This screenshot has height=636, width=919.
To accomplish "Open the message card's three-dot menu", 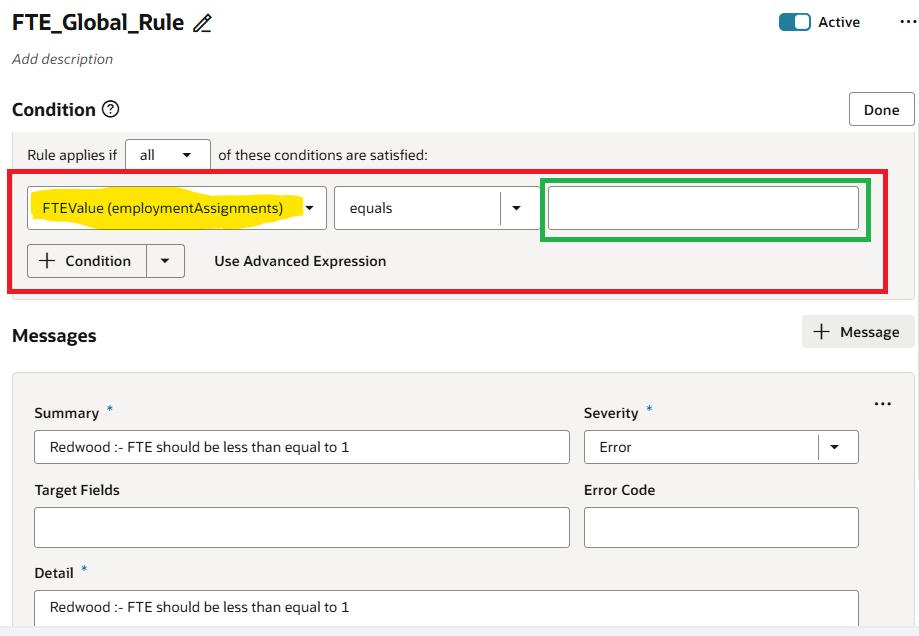I will [883, 404].
